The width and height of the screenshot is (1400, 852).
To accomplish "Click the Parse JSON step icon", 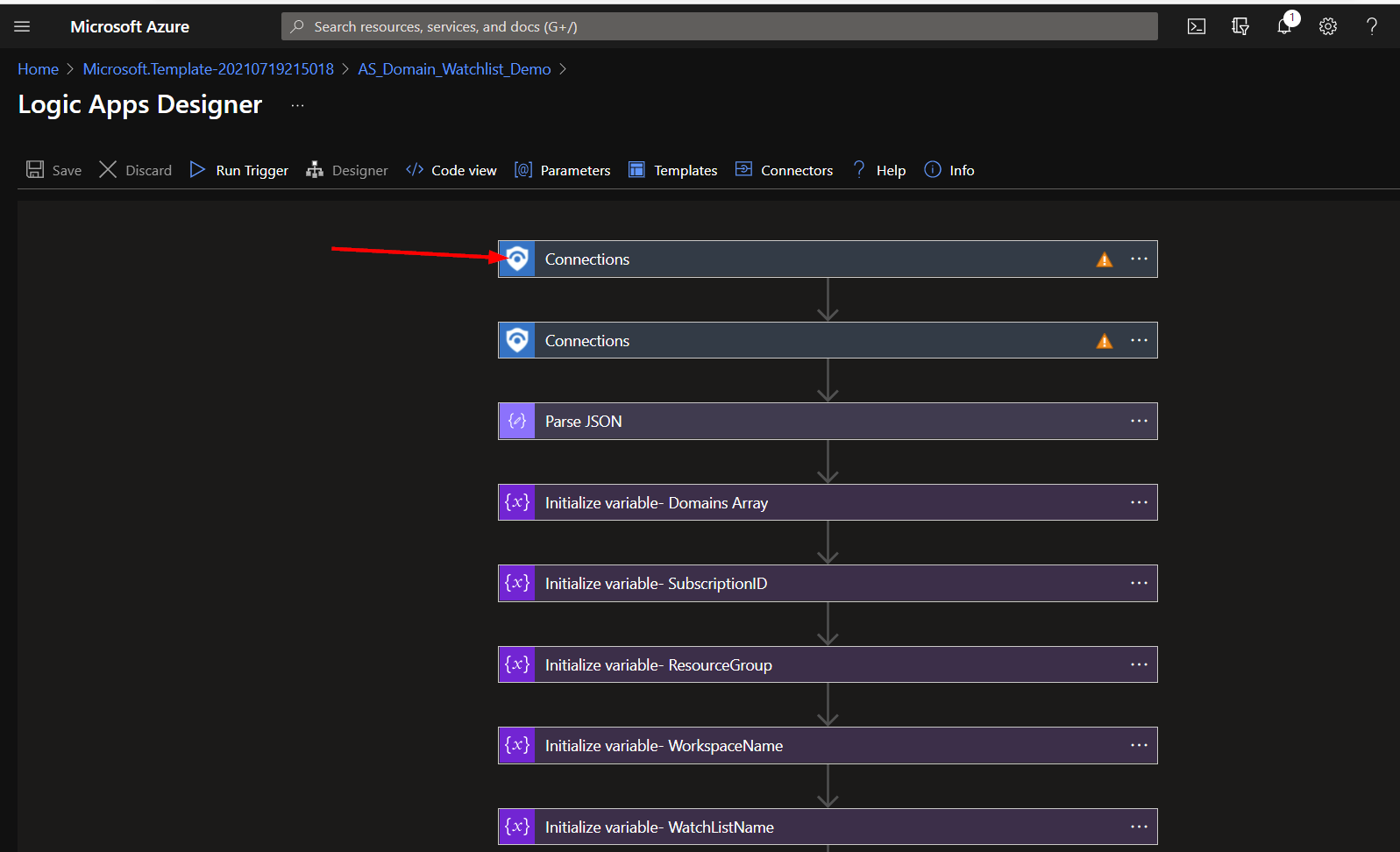I will [x=517, y=421].
